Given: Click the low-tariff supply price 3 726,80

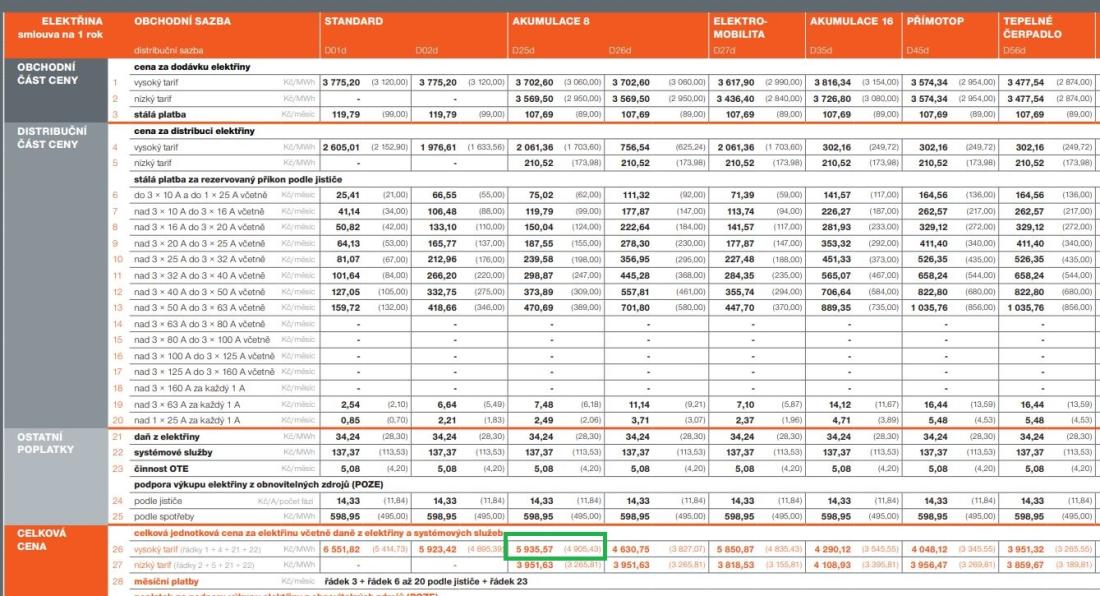Looking at the screenshot, I should [832, 99].
